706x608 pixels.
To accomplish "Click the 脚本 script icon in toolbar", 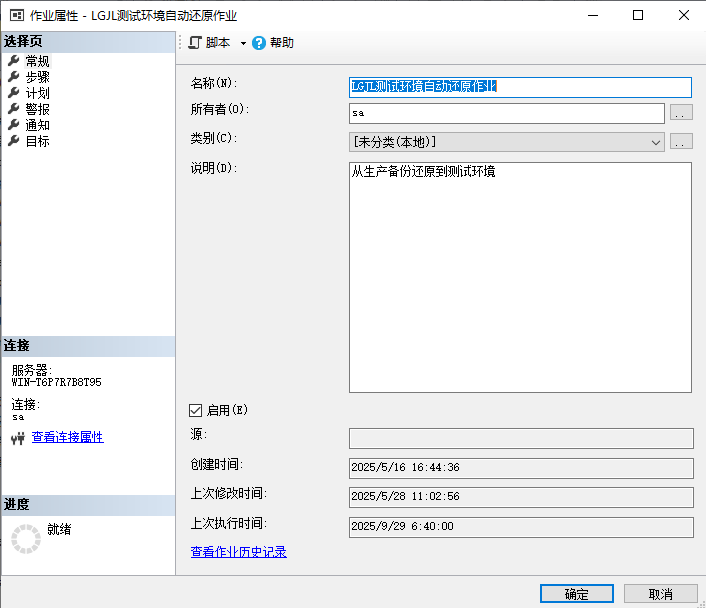I will (x=195, y=43).
